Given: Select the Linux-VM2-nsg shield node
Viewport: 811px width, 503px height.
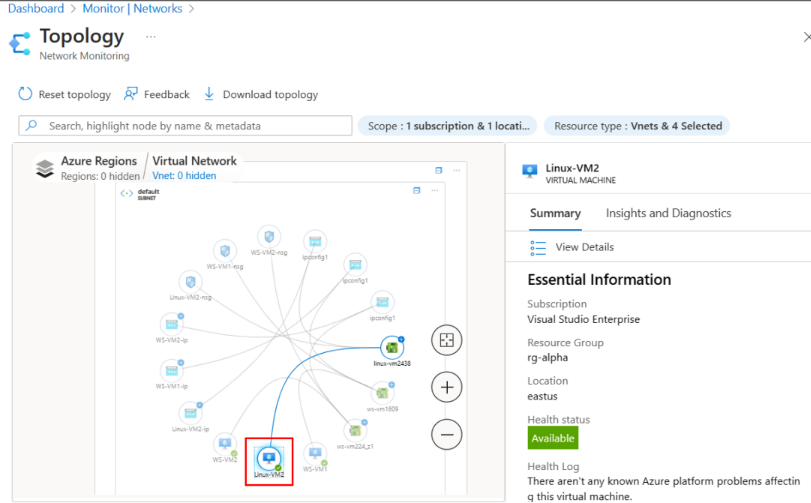Looking at the screenshot, I should (x=190, y=282).
